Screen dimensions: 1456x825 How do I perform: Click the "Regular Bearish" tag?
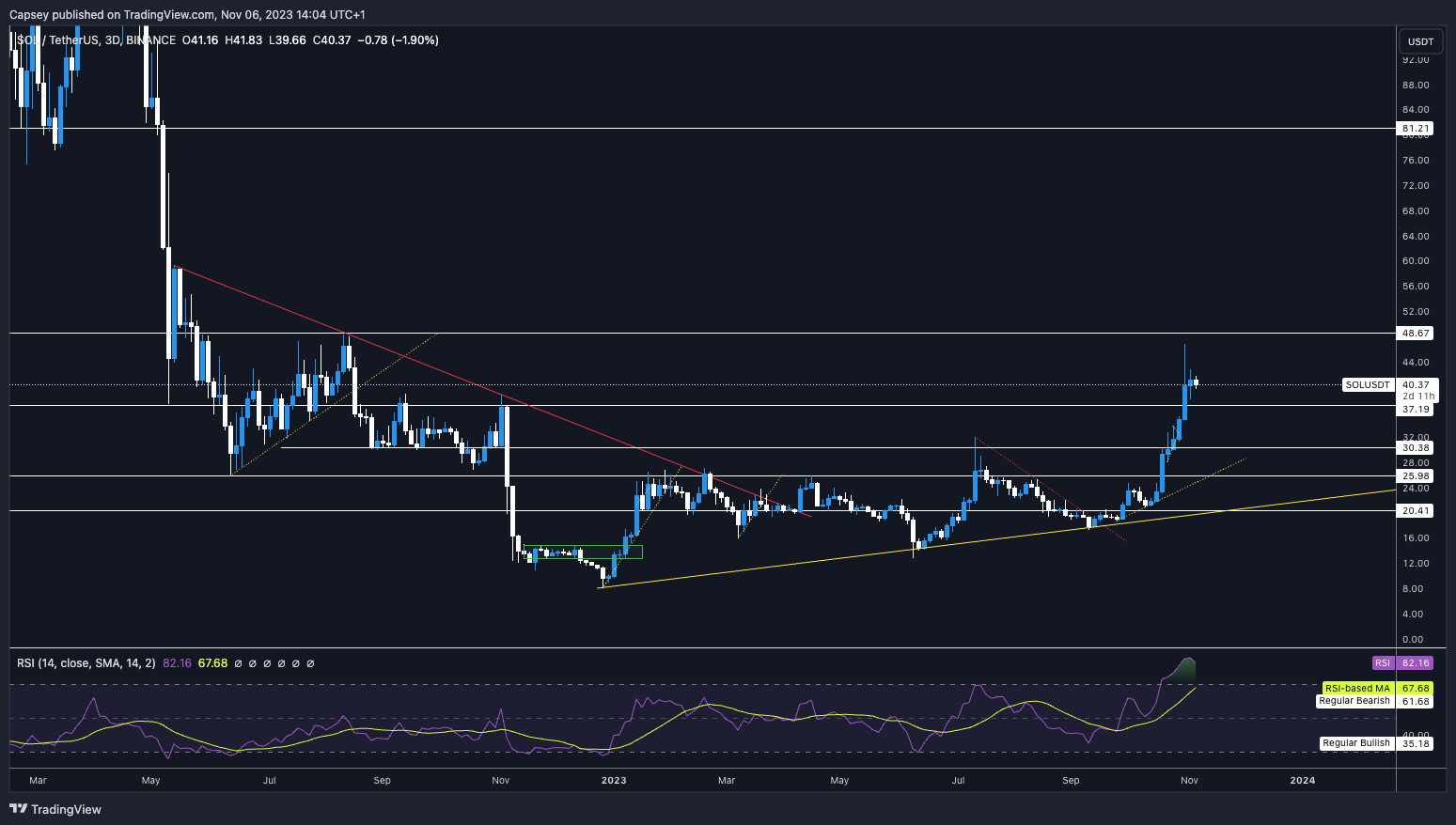coord(1354,701)
